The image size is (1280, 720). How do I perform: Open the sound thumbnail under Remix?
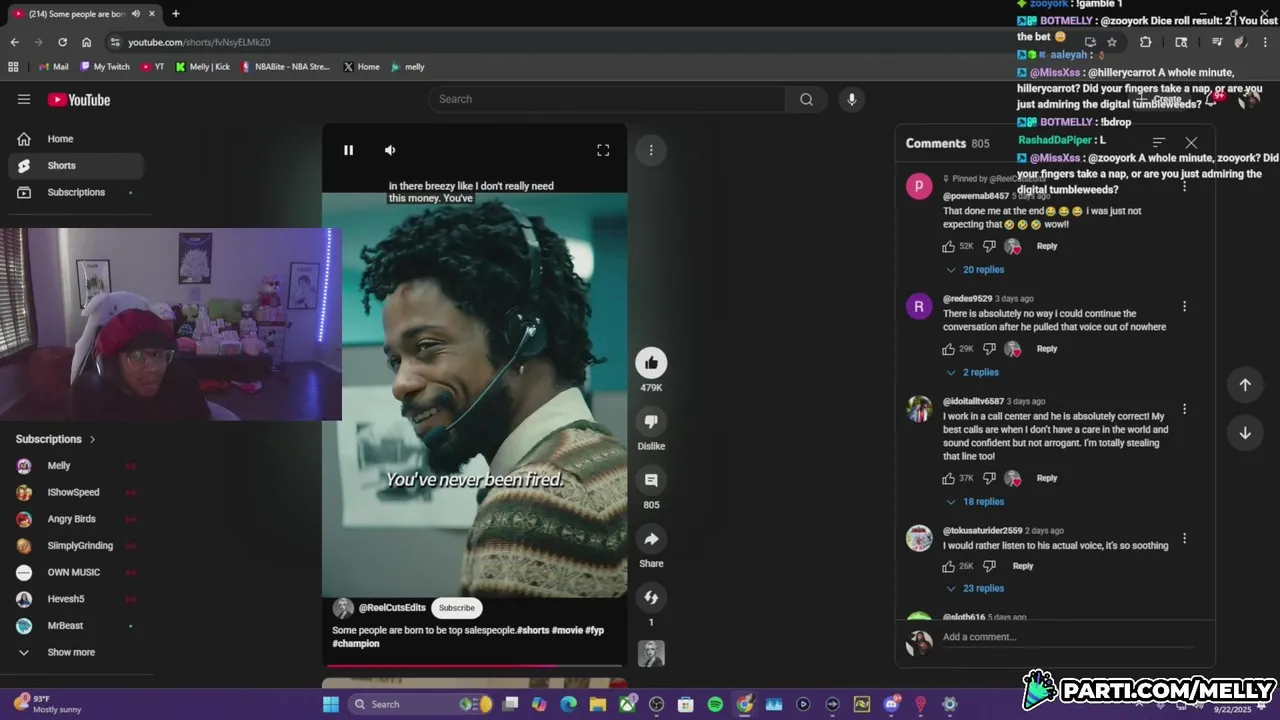click(x=651, y=653)
